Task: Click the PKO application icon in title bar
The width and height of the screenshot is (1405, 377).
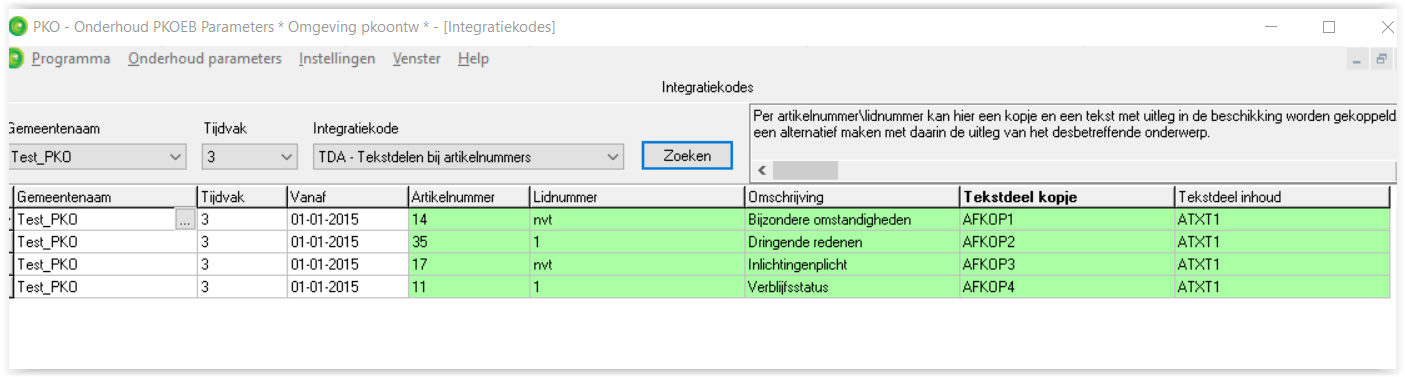Action: click(x=17, y=27)
